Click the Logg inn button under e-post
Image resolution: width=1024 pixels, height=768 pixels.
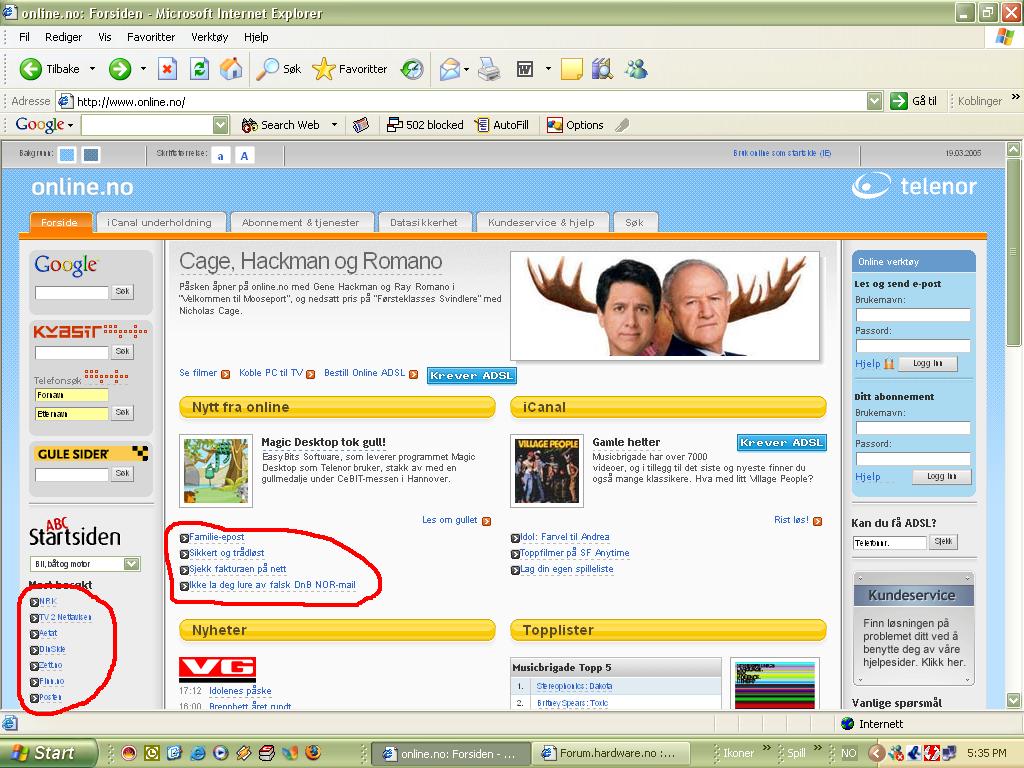(x=927, y=364)
